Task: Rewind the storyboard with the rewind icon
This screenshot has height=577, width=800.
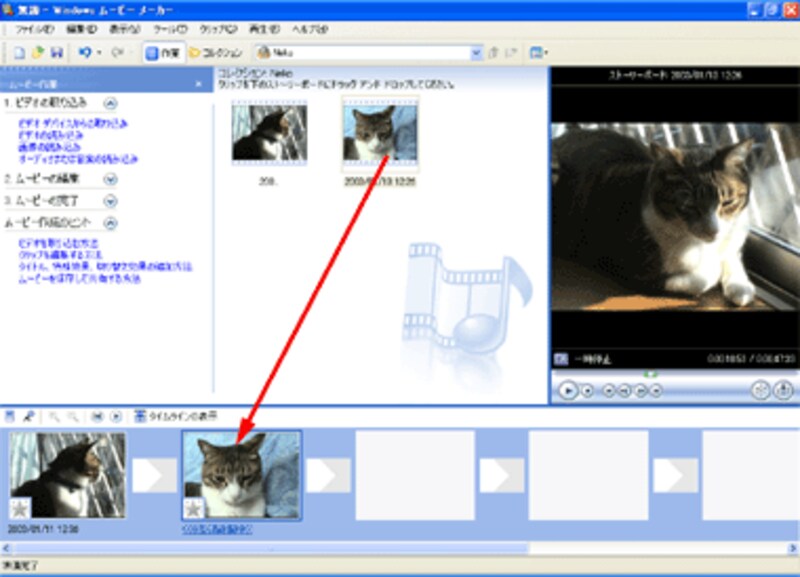Action: tap(97, 417)
